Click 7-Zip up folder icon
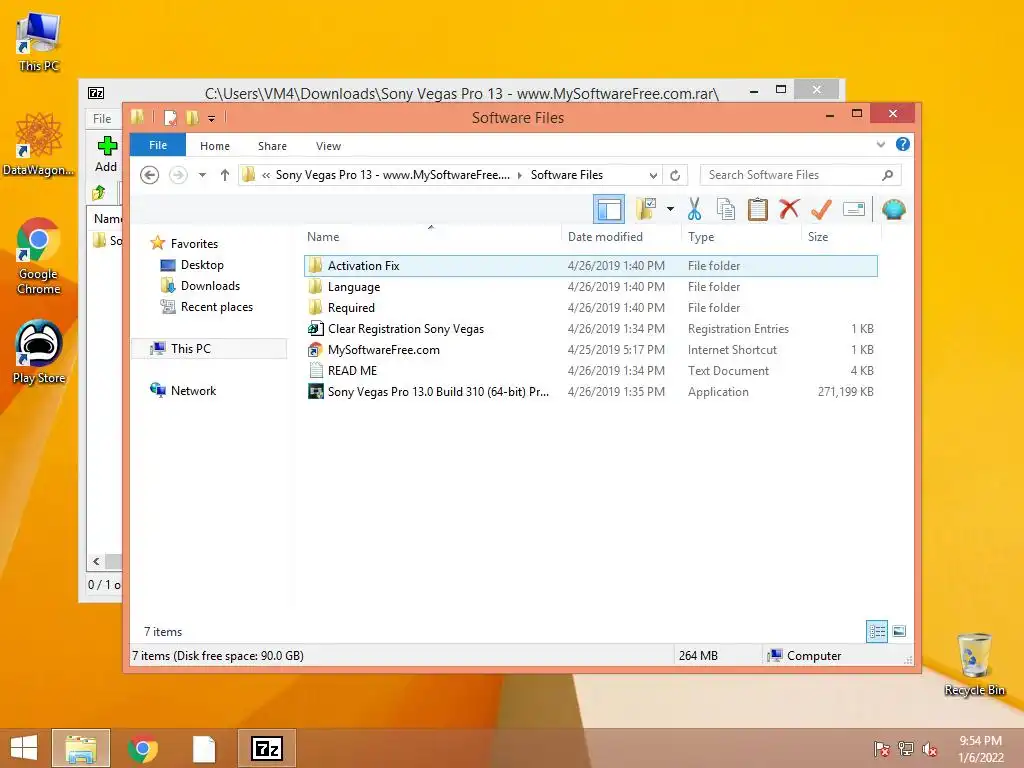 pyautogui.click(x=99, y=193)
